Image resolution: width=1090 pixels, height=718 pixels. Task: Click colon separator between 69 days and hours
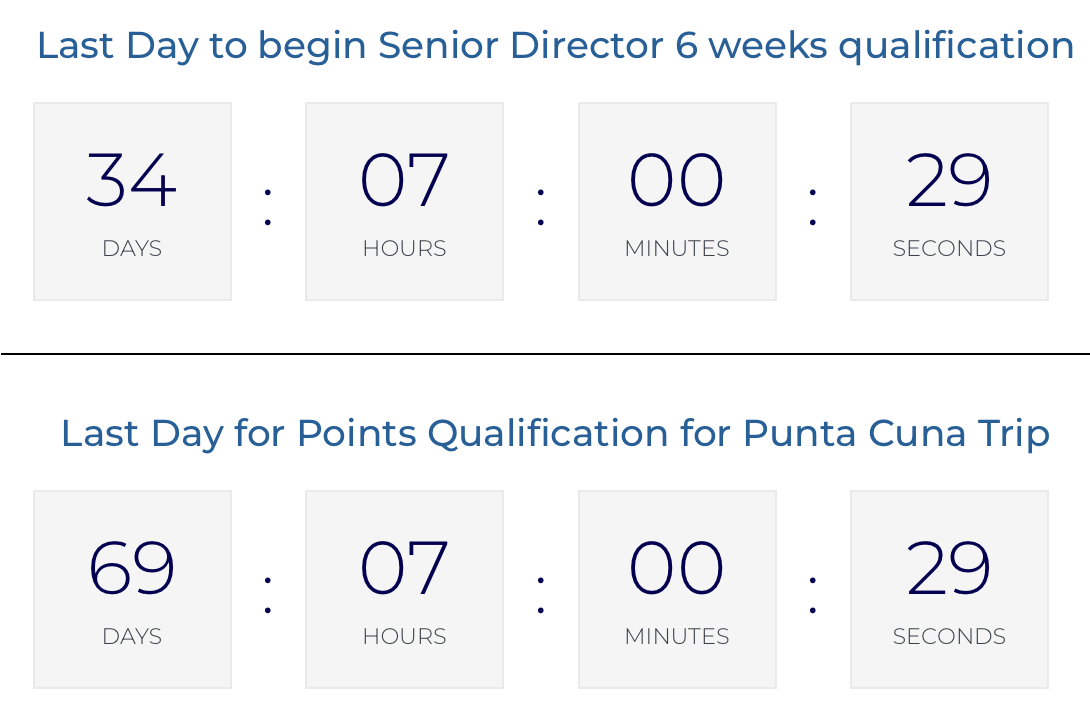268,594
